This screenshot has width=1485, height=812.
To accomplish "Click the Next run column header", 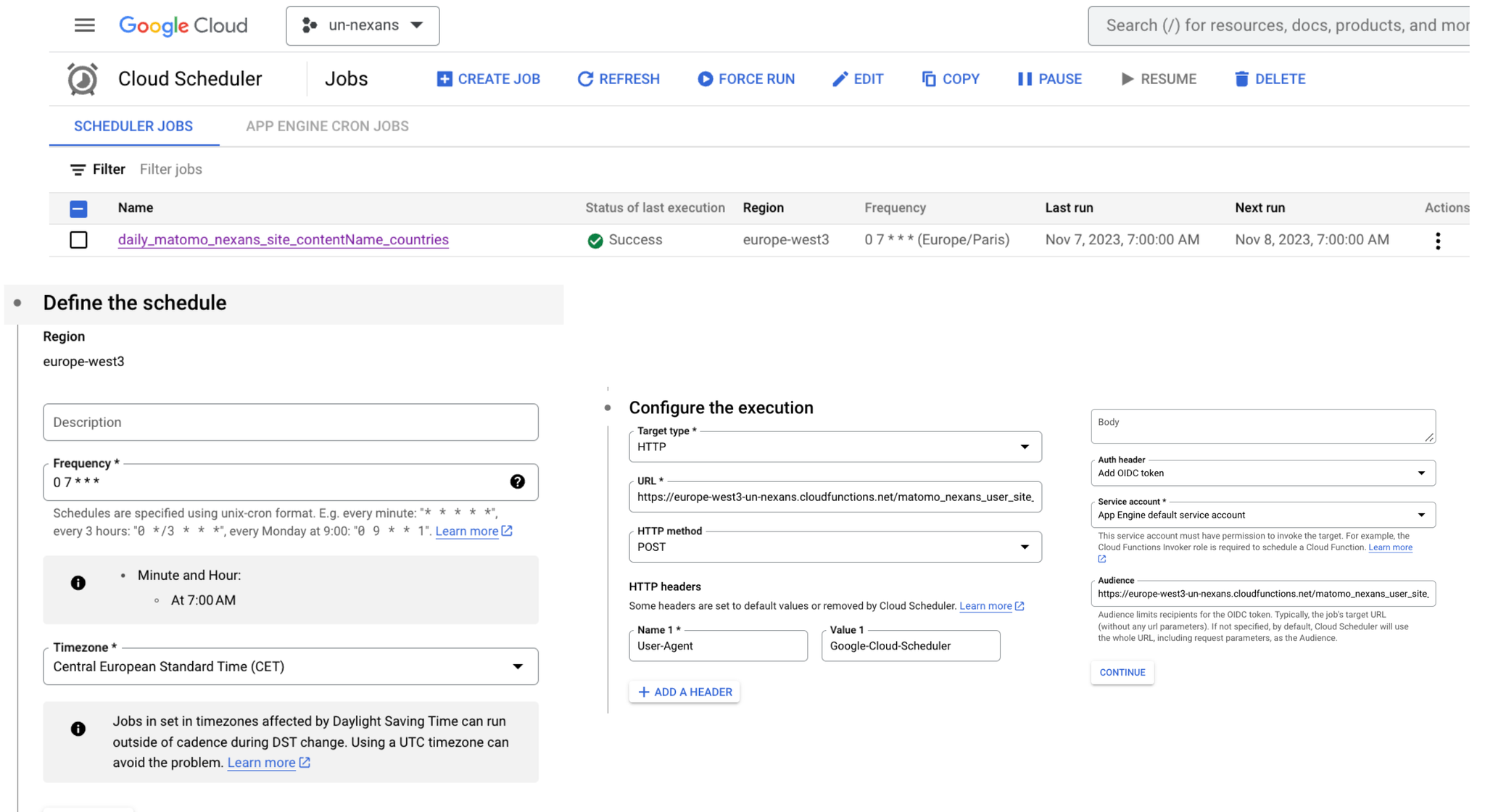I will 1259,208.
